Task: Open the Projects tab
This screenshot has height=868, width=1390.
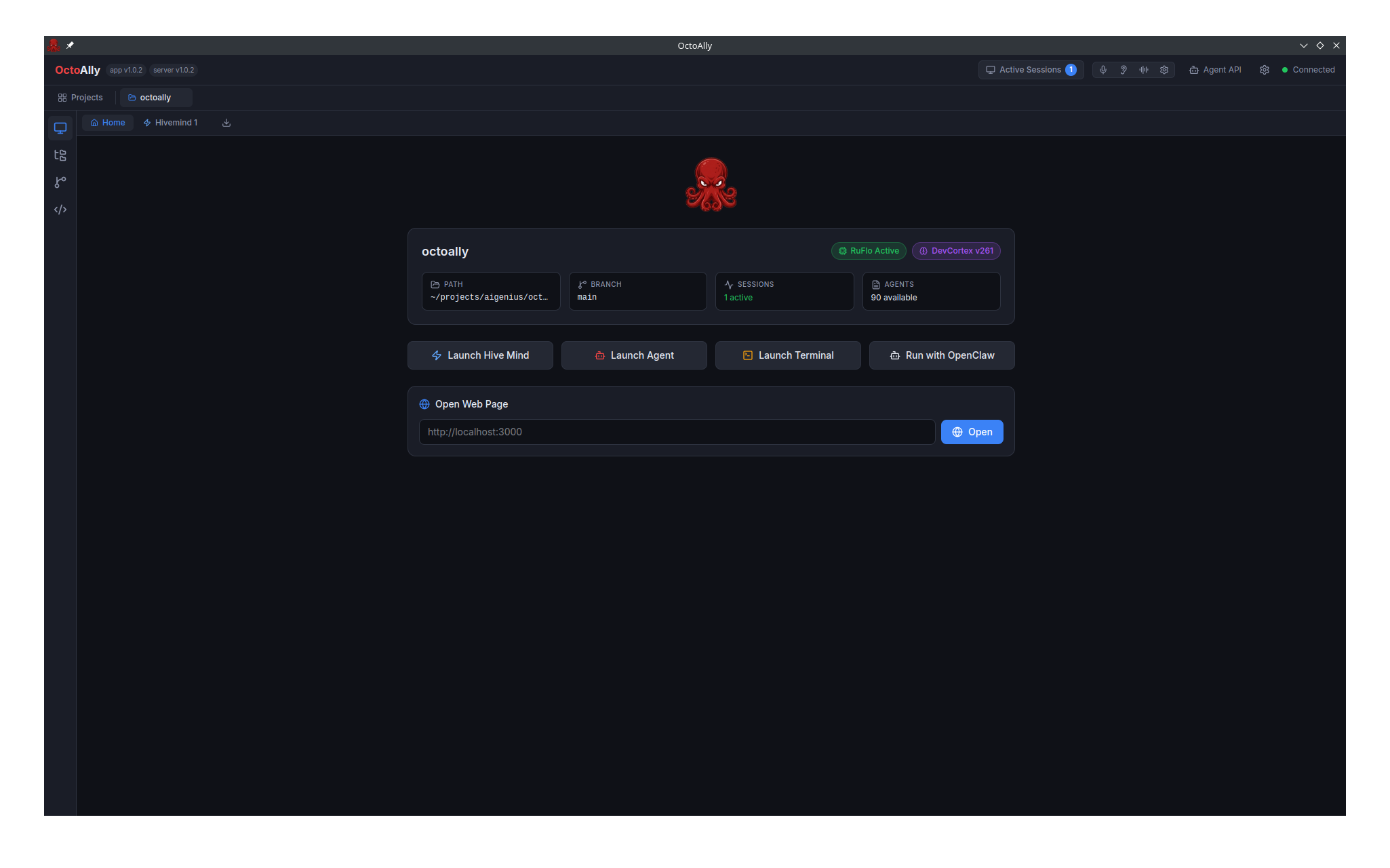Action: tap(80, 98)
